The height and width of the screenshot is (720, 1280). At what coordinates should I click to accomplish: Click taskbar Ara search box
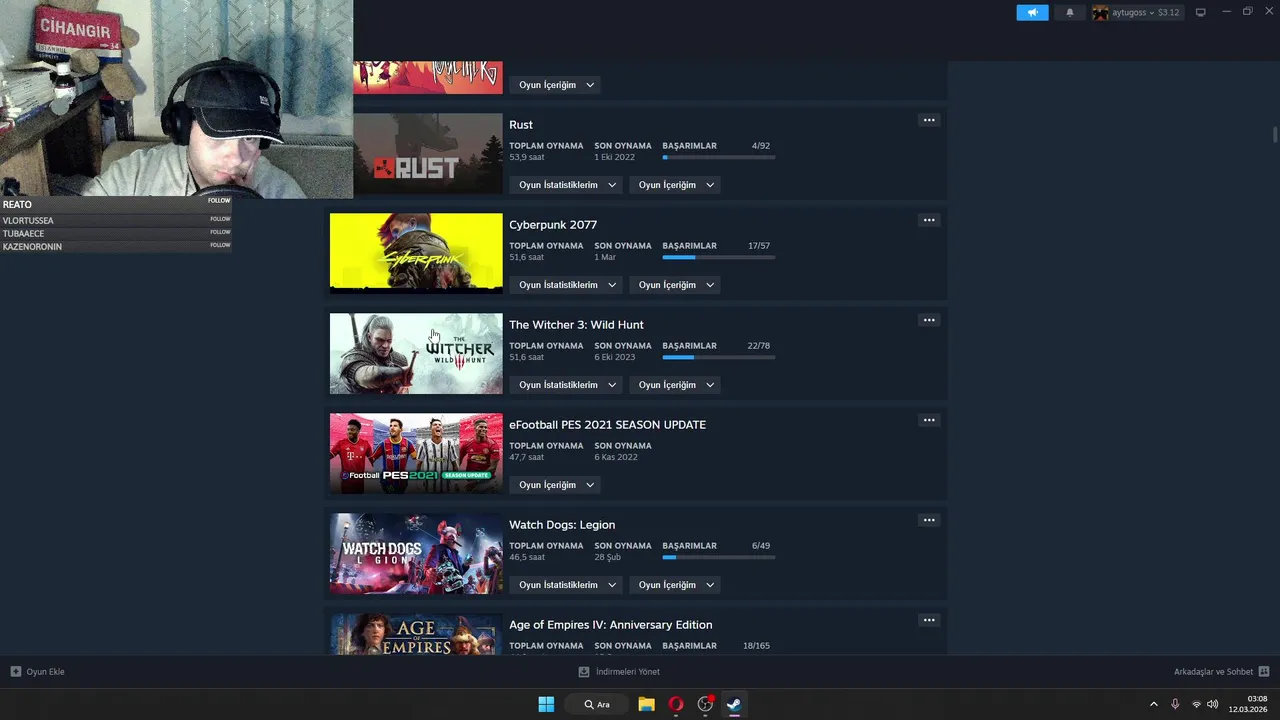597,704
